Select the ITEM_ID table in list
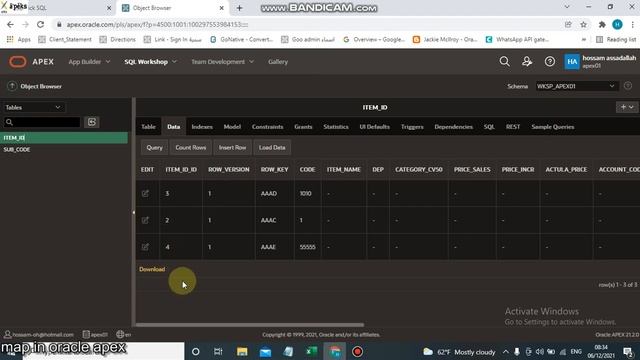The width and height of the screenshot is (640, 360). pyautogui.click(x=64, y=138)
